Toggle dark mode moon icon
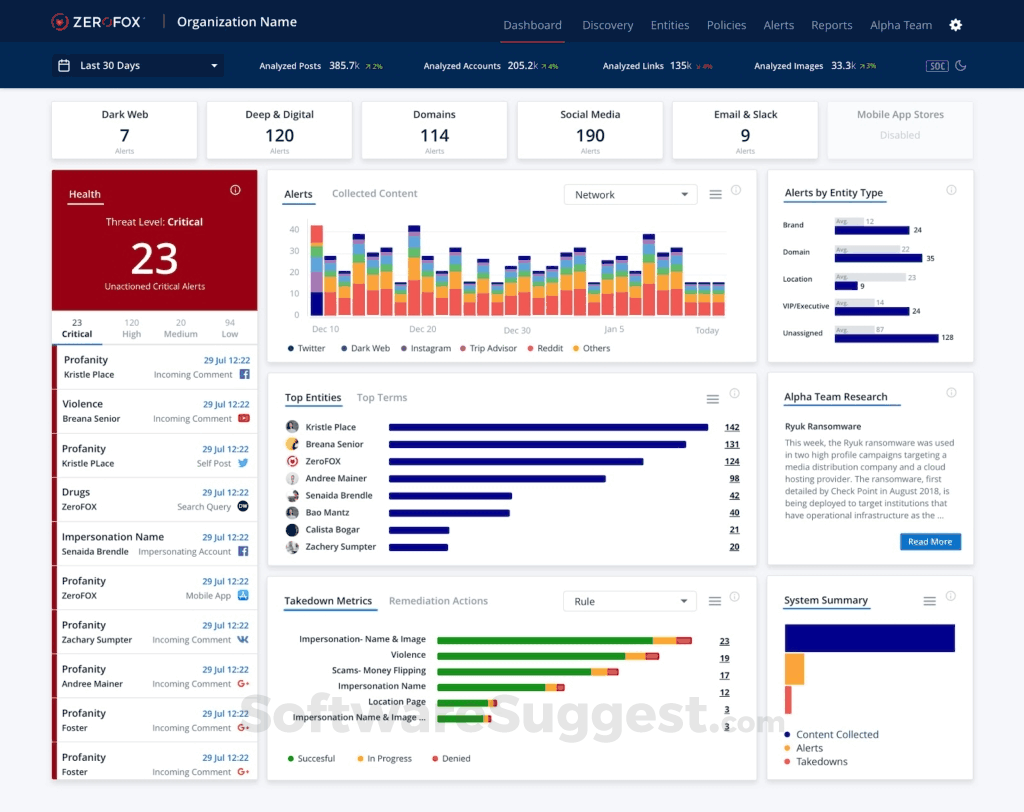Image resolution: width=1024 pixels, height=812 pixels. click(961, 65)
